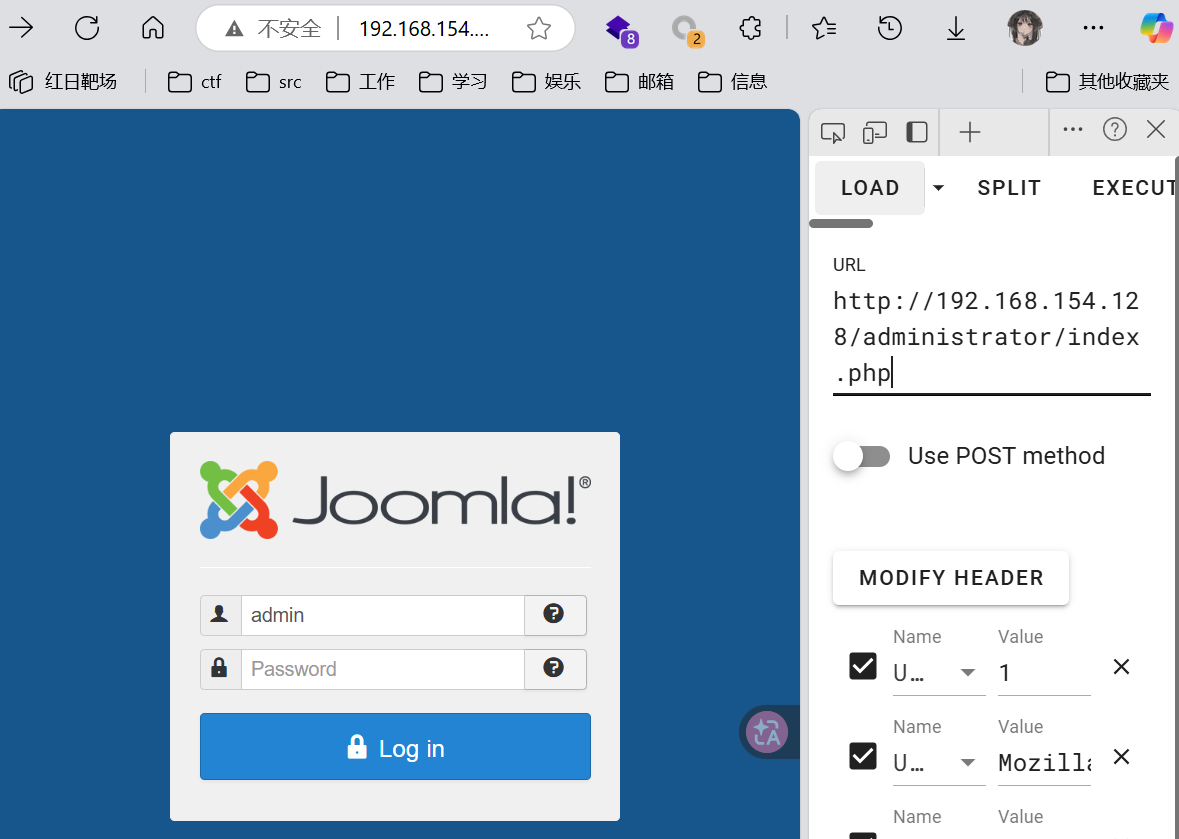
Task: Go to the browser home page icon
Action: coord(153,29)
